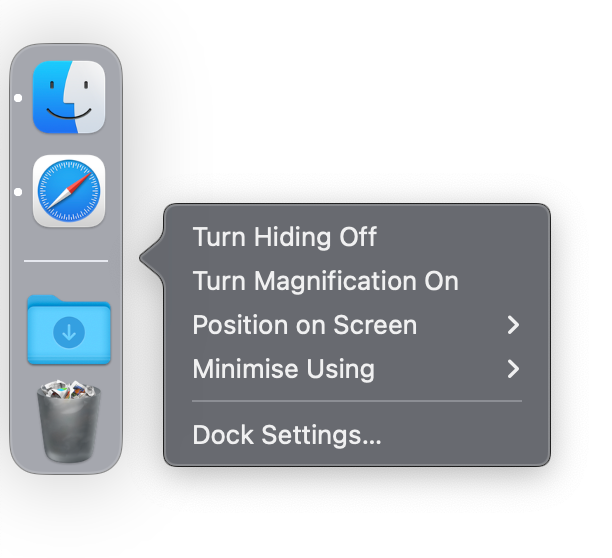Click the Dock divider line above Downloads
Image resolution: width=612 pixels, height=558 pixels.
point(66,261)
